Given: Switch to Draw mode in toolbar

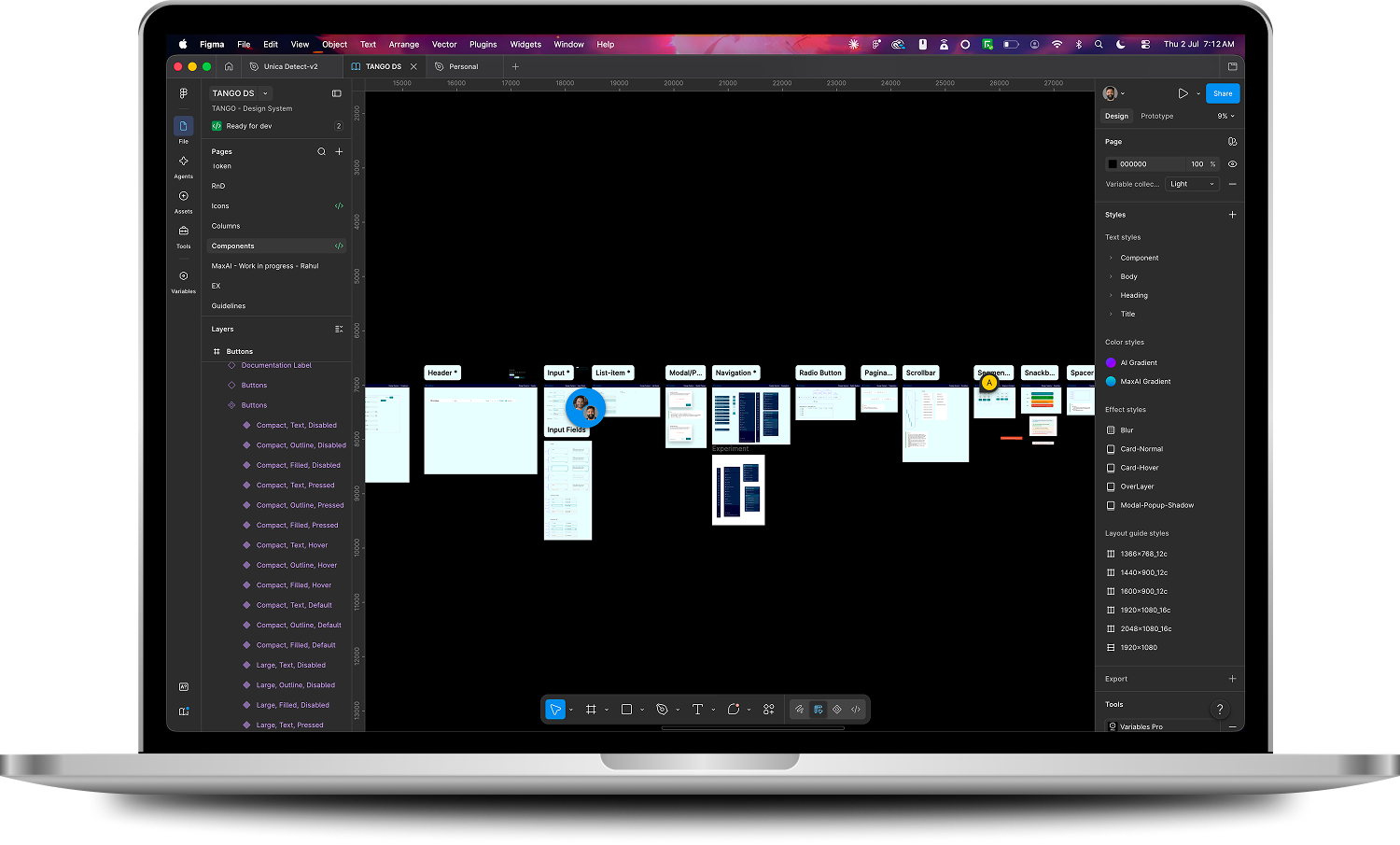Looking at the screenshot, I should coord(799,710).
